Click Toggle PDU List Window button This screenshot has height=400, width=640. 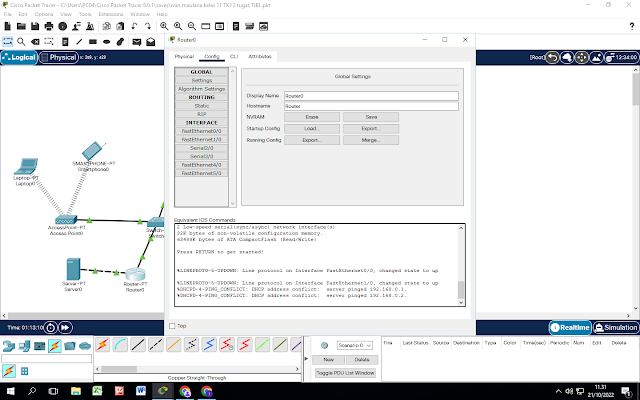[345, 373]
